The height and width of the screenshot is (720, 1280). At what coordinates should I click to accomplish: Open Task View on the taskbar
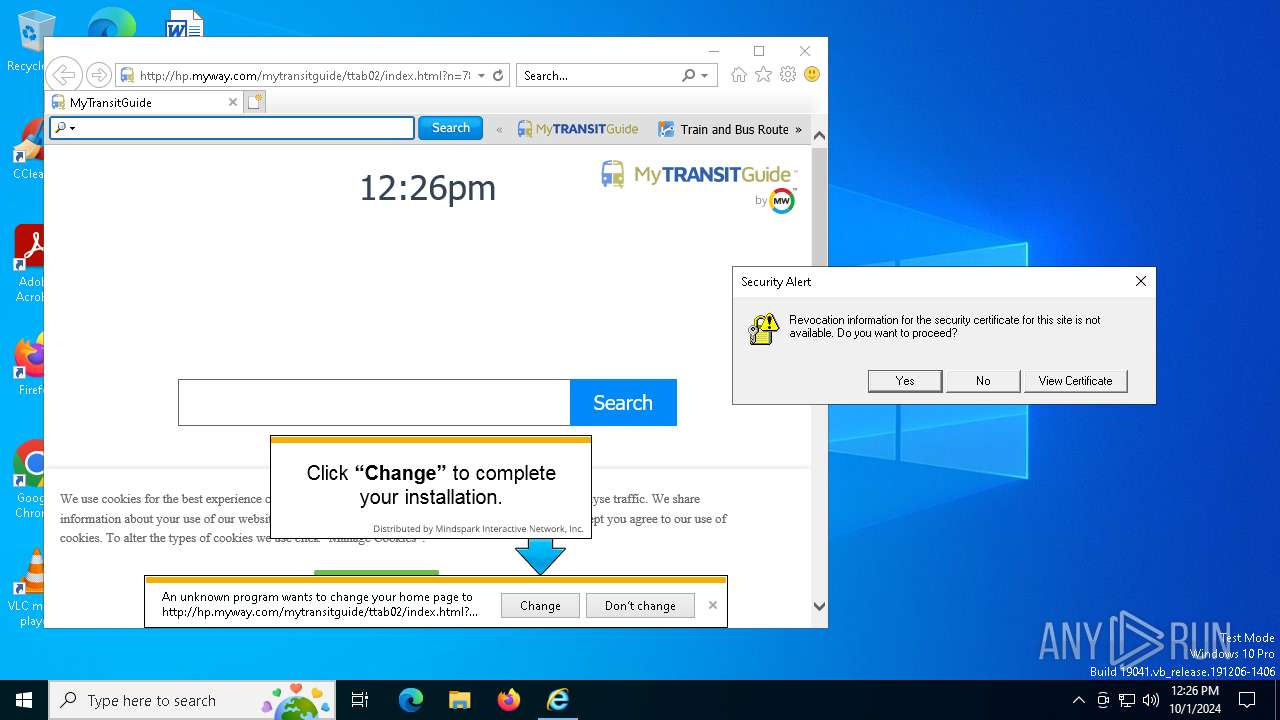click(x=360, y=700)
